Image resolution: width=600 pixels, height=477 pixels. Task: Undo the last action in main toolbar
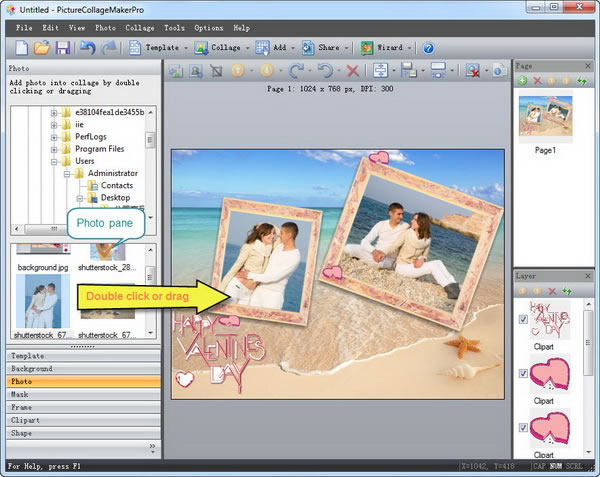(x=88, y=48)
